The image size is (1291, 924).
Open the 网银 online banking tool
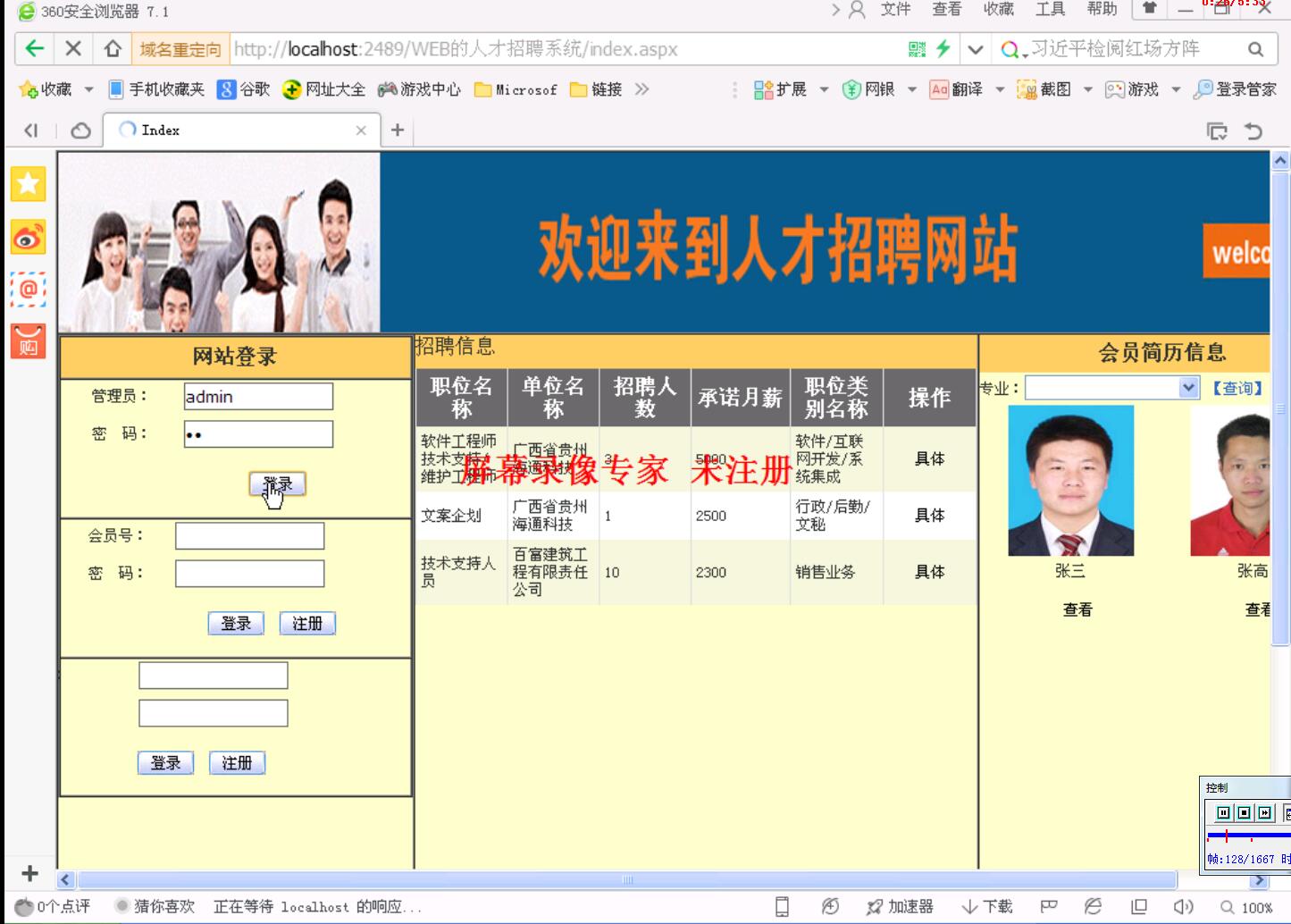point(868,89)
